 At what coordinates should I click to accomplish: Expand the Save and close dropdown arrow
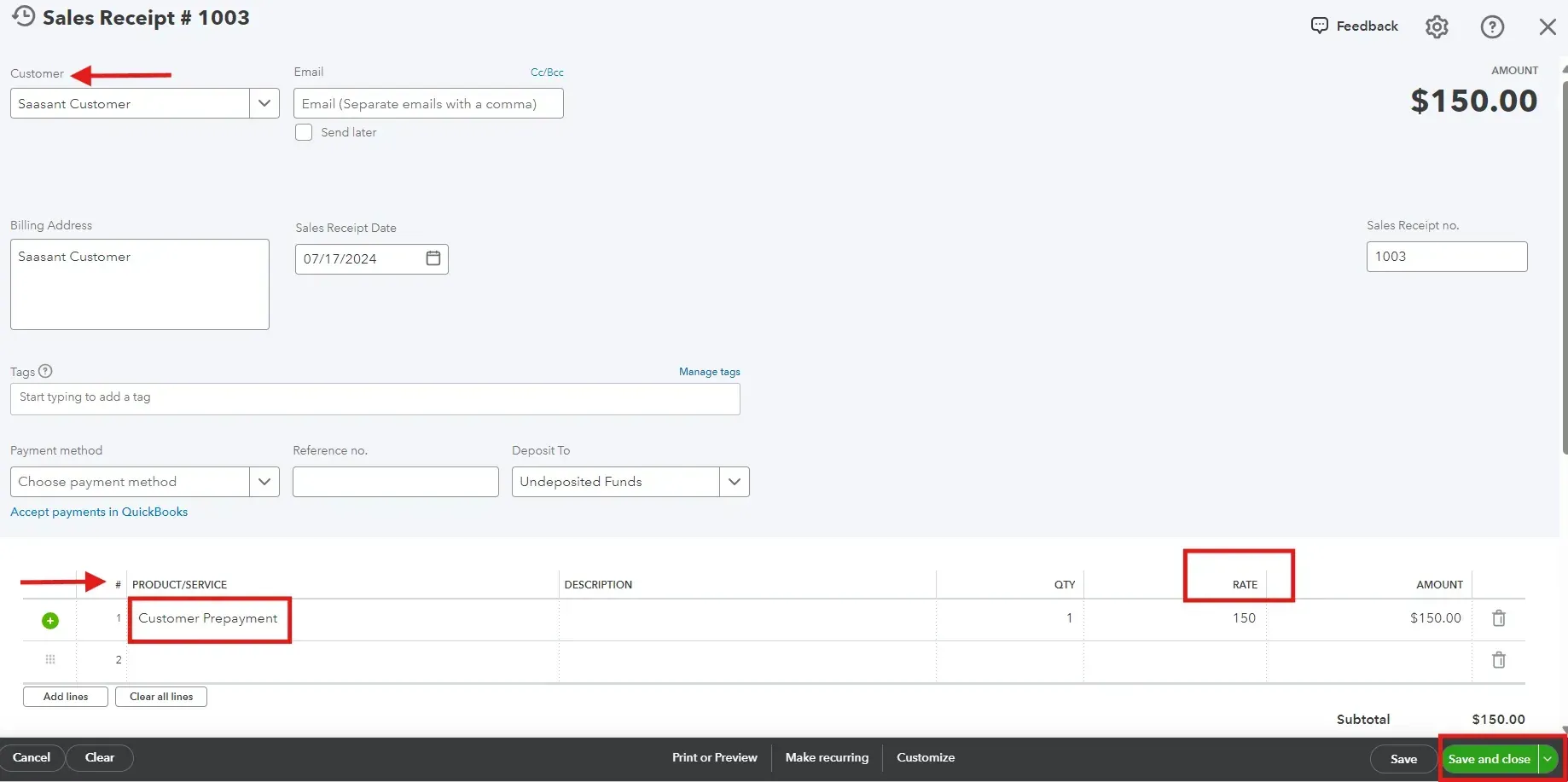[1548, 758]
